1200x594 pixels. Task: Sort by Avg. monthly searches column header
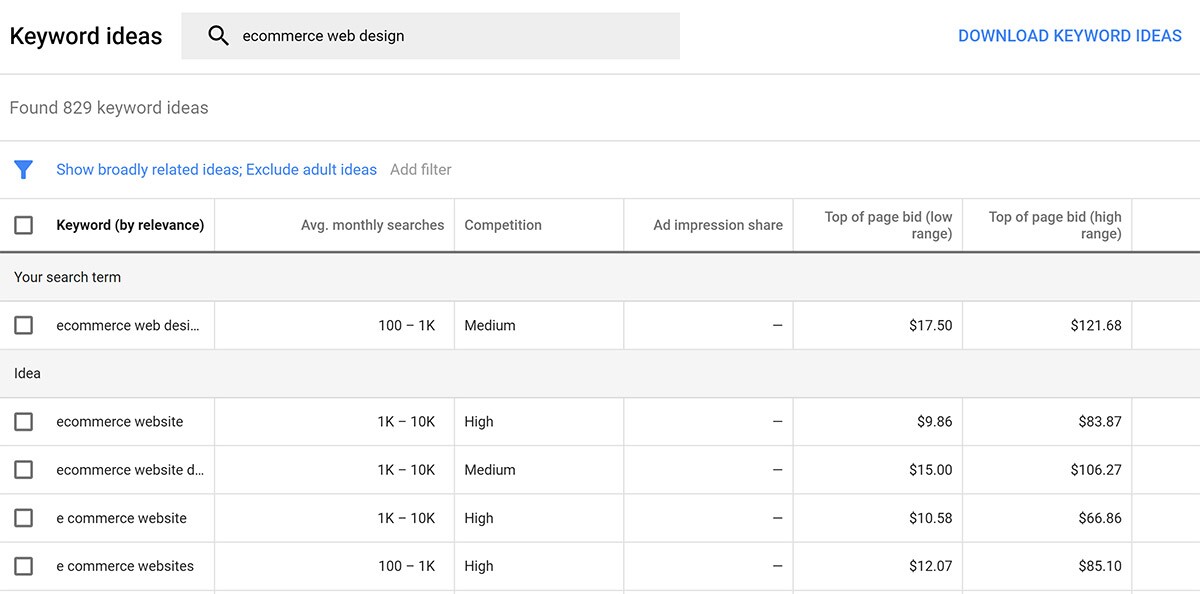click(x=372, y=225)
